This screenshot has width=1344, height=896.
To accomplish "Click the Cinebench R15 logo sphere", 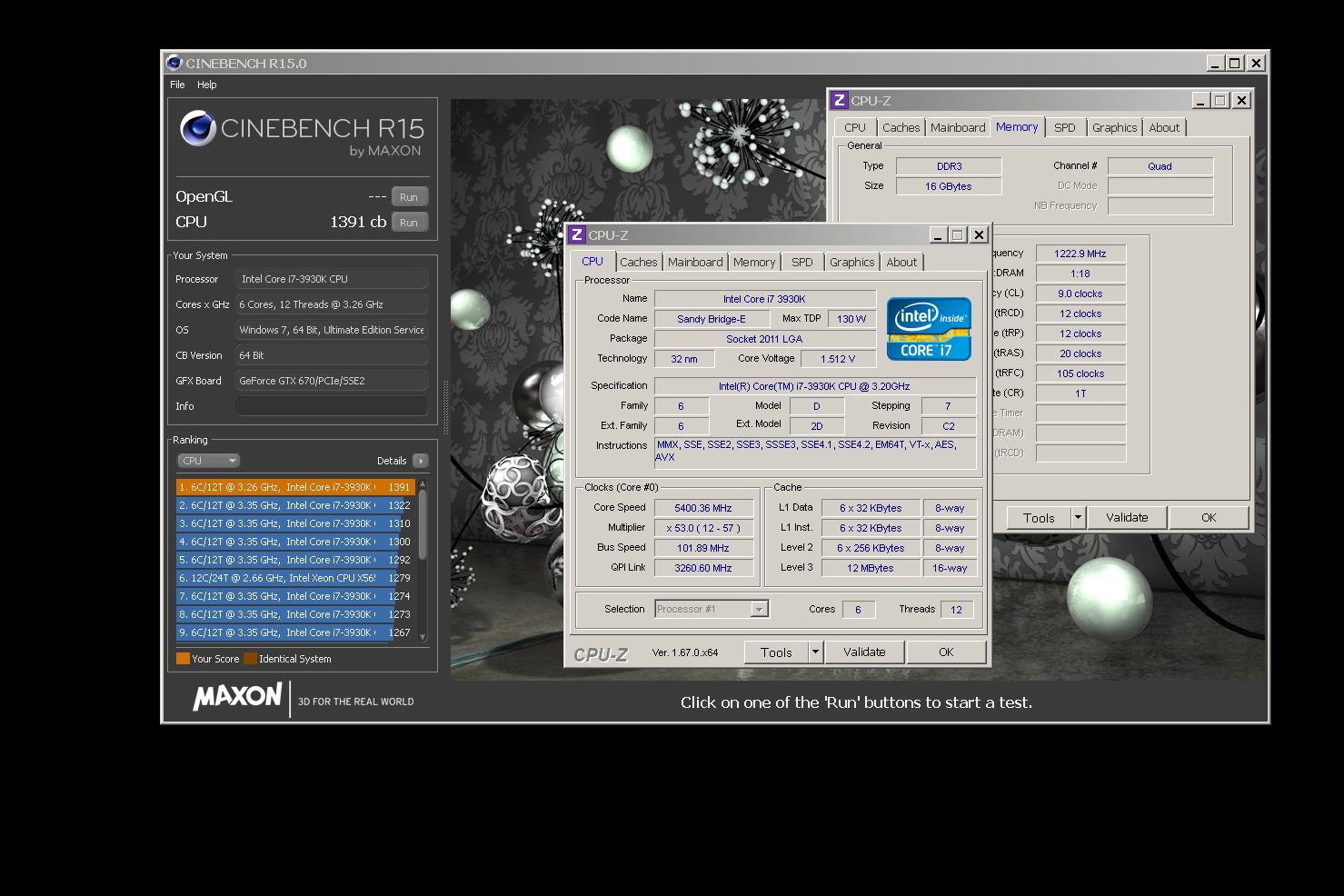I will pos(197,128).
